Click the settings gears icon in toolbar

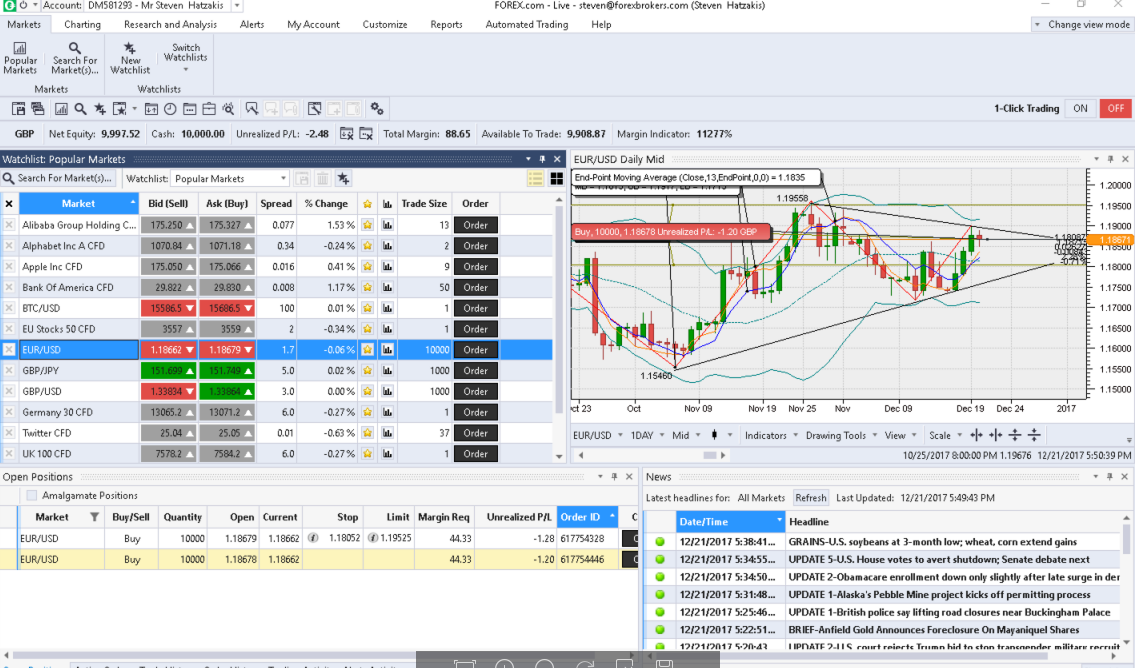point(377,109)
